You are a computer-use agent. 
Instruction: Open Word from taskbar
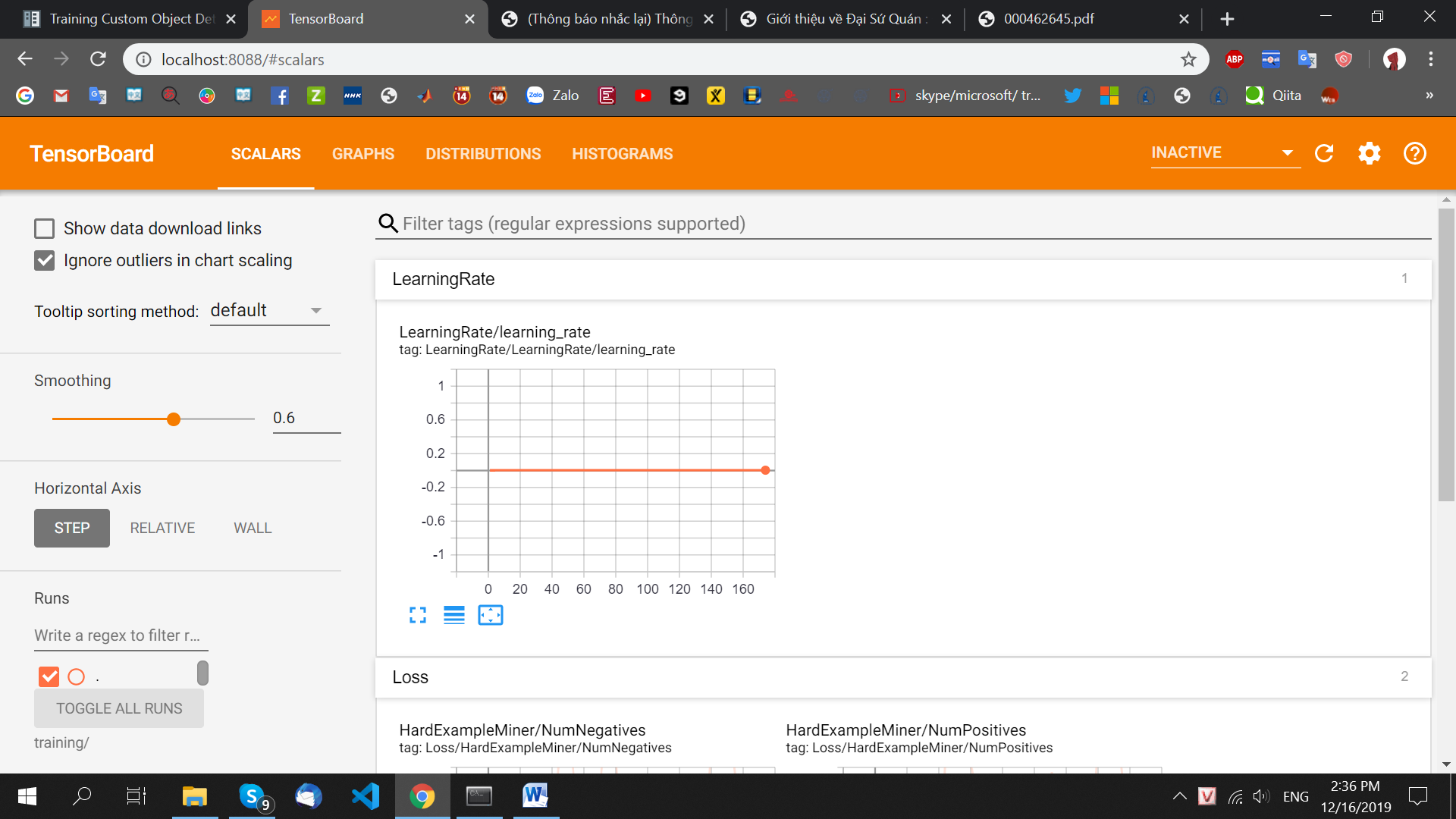pyautogui.click(x=535, y=796)
